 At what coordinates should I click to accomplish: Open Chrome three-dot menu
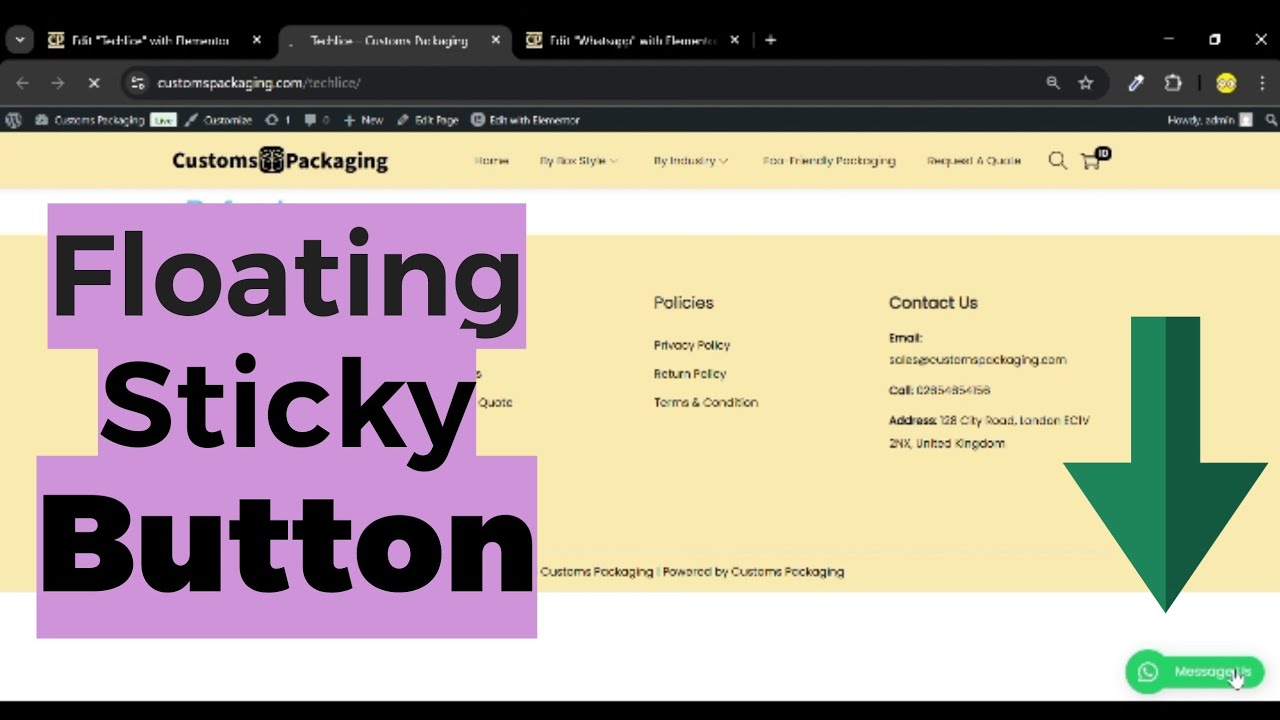[x=1262, y=83]
